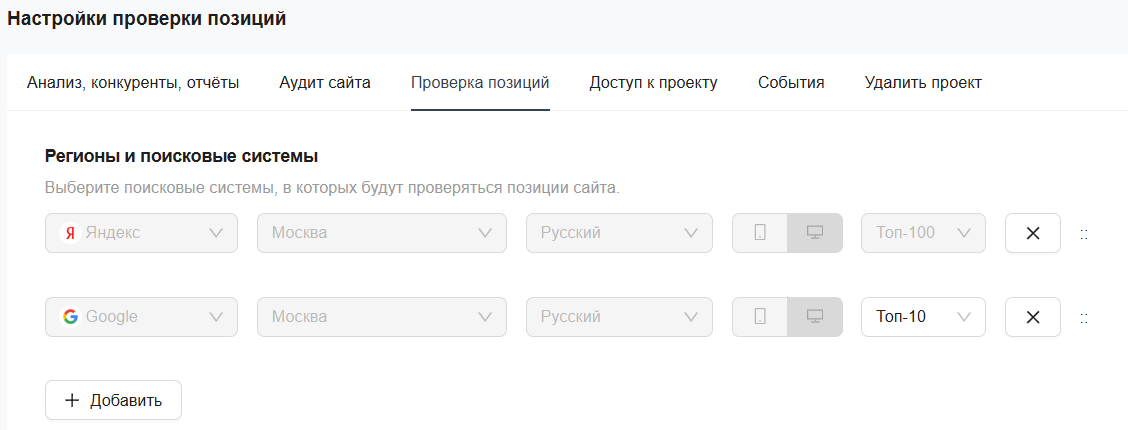The width and height of the screenshot is (1128, 430).
Task: Open Анализ, конкуренты, отчёты tab
Action: pyautogui.click(x=133, y=83)
